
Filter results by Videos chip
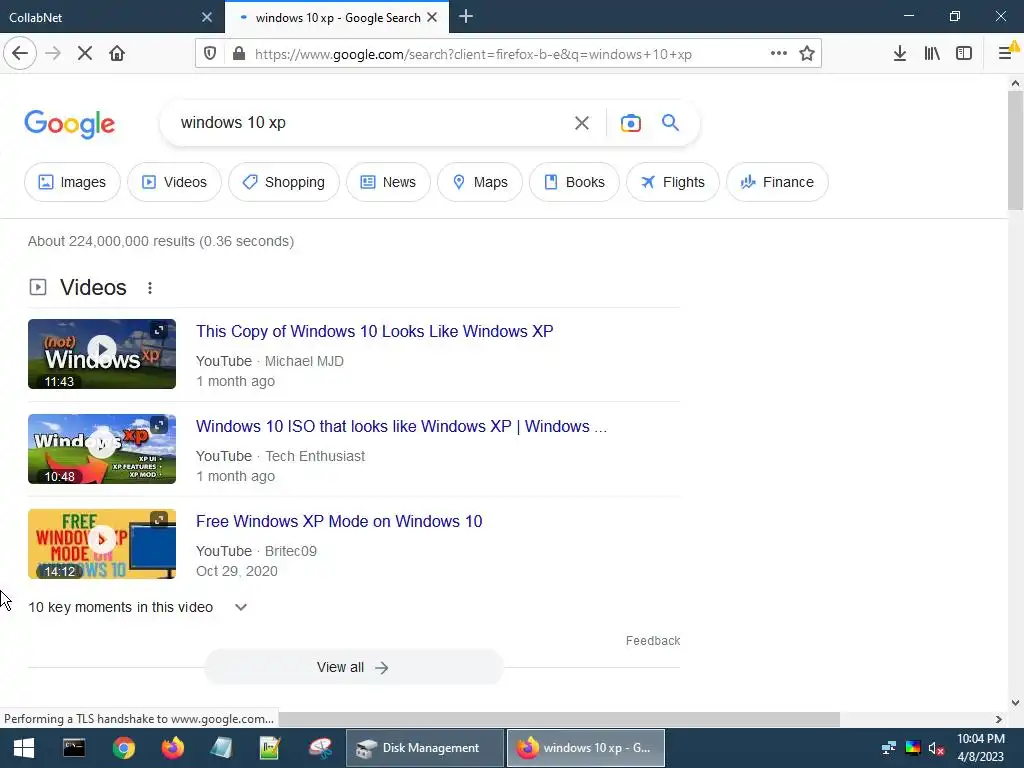coord(174,182)
